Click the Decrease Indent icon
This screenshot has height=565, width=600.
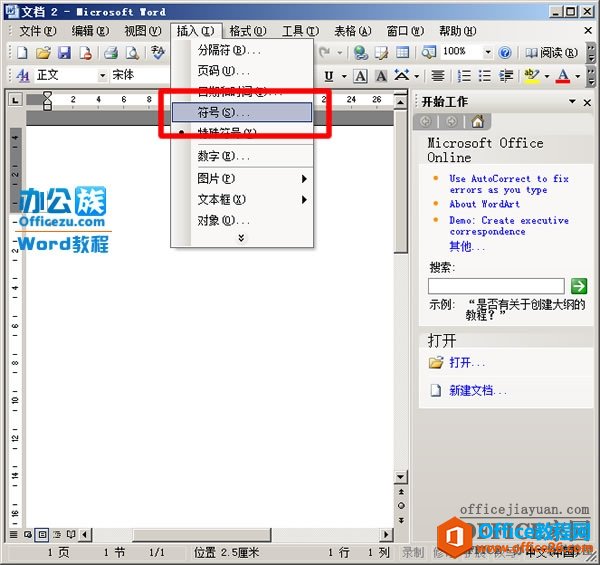pos(506,76)
